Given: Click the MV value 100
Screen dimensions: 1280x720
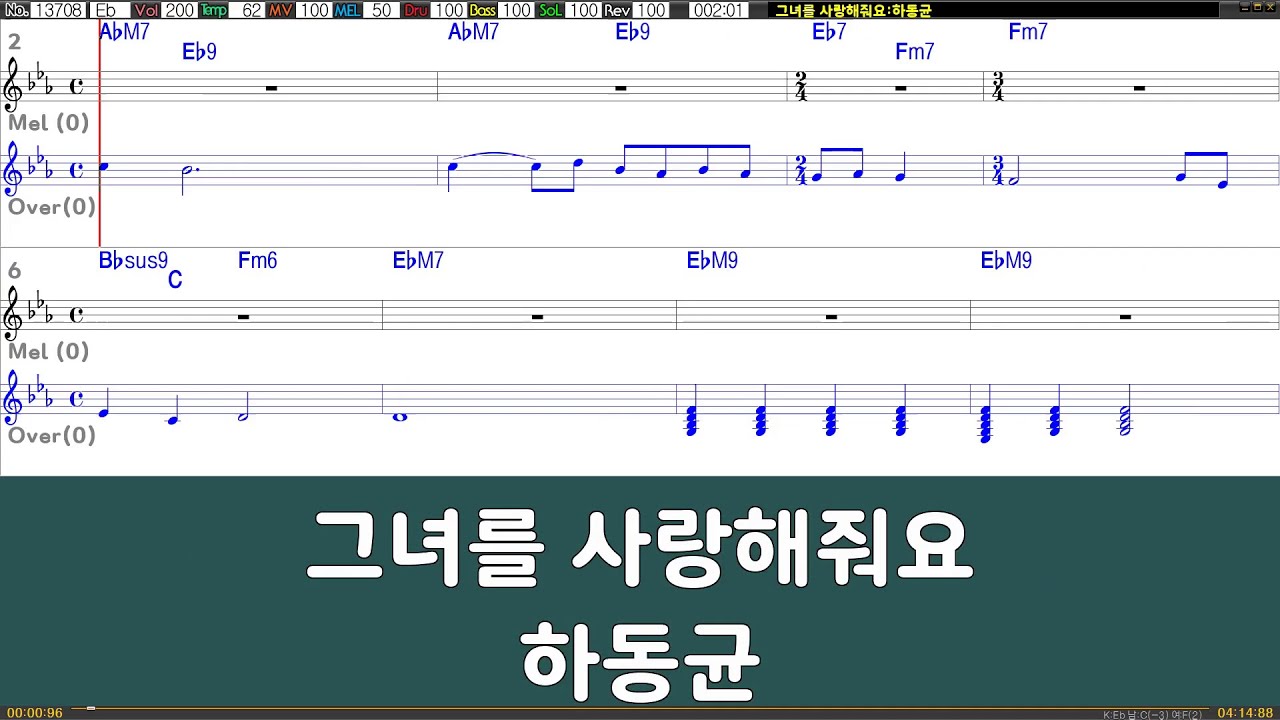Looking at the screenshot, I should point(314,10).
